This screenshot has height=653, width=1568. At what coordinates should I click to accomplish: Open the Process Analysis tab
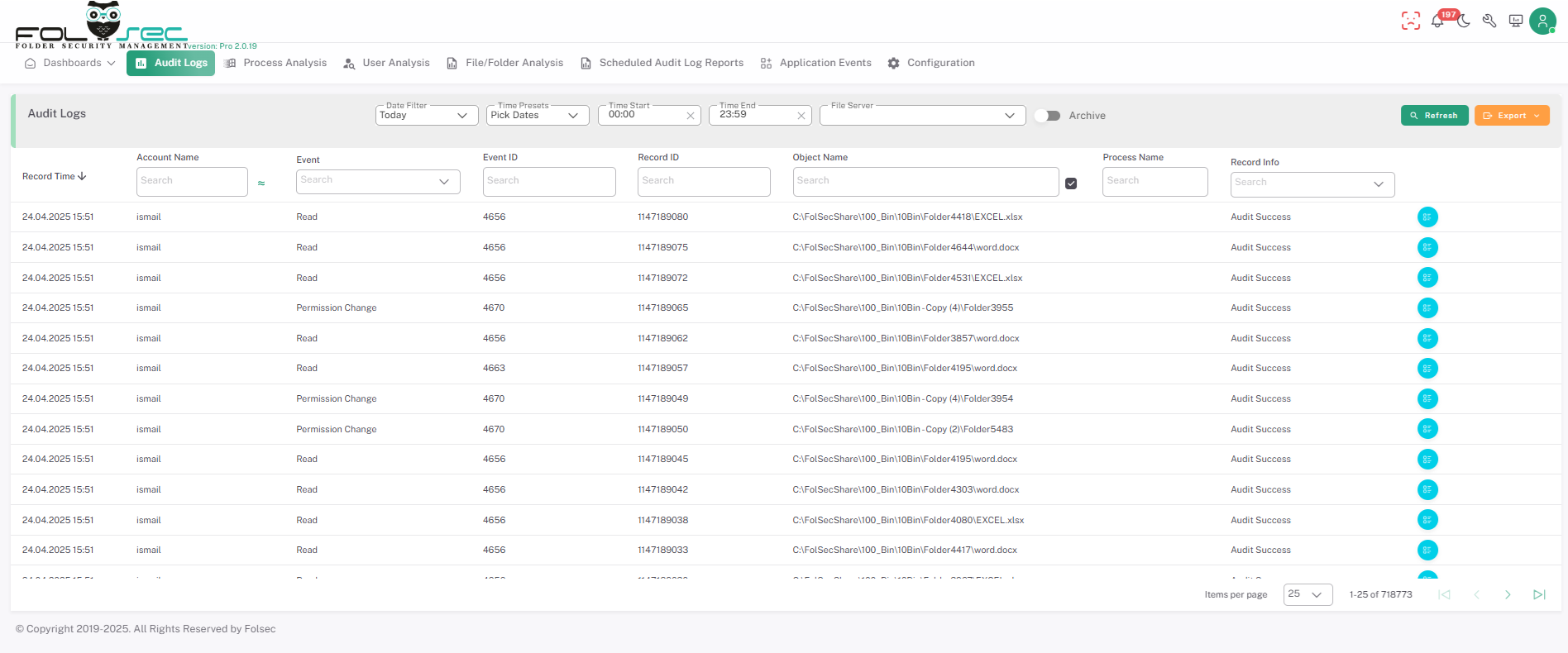tap(275, 63)
